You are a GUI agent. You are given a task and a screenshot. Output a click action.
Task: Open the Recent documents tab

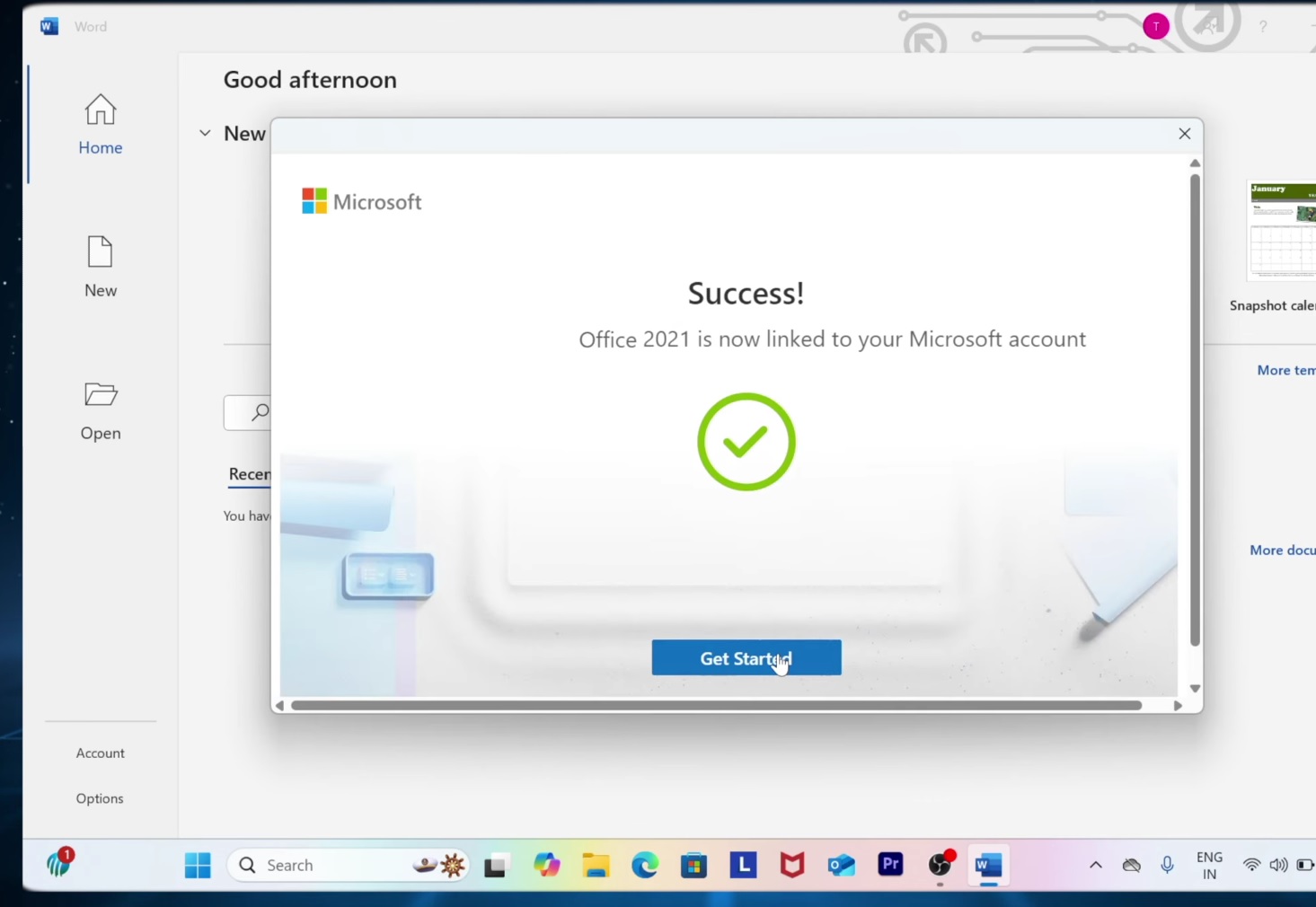coord(249,474)
